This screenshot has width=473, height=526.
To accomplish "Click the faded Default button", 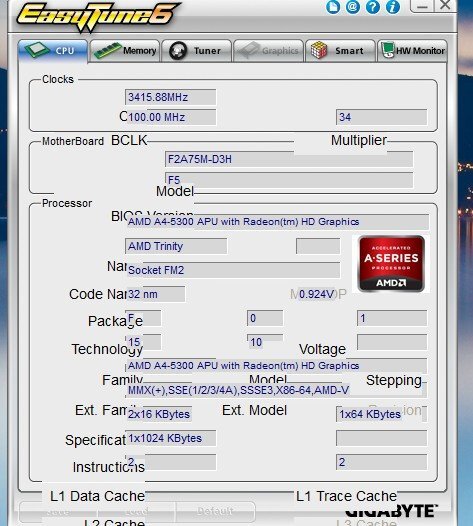I will (215, 512).
